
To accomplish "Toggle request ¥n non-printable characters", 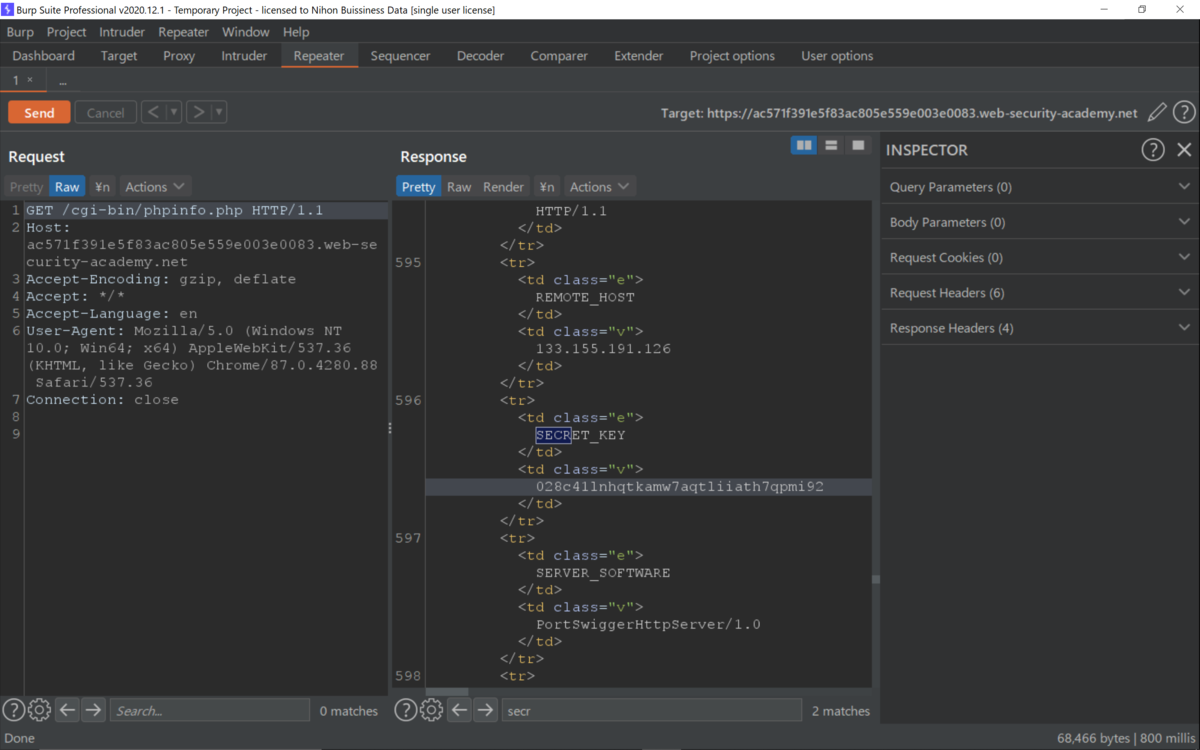I will (102, 187).
